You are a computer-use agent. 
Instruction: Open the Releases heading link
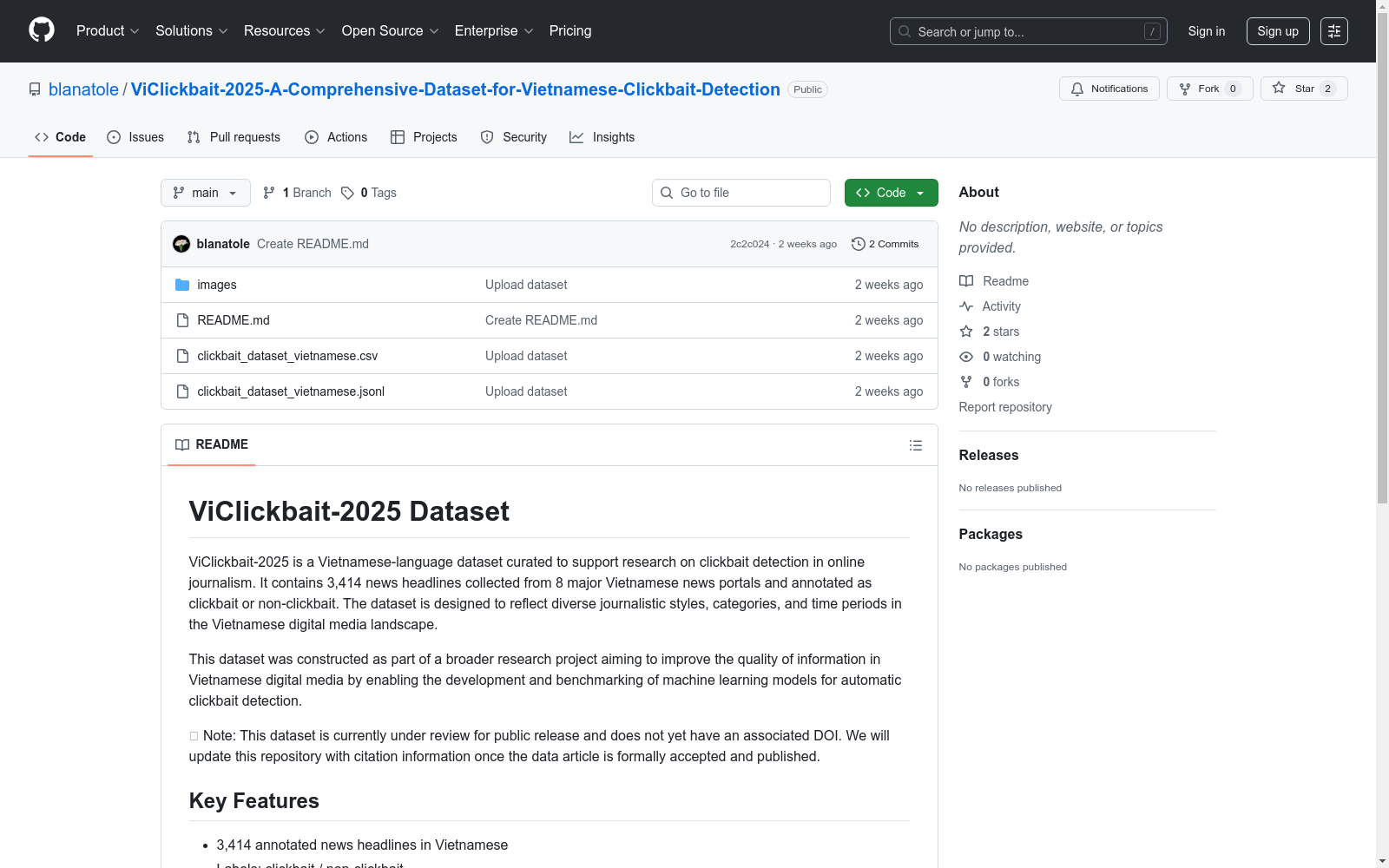(x=989, y=455)
